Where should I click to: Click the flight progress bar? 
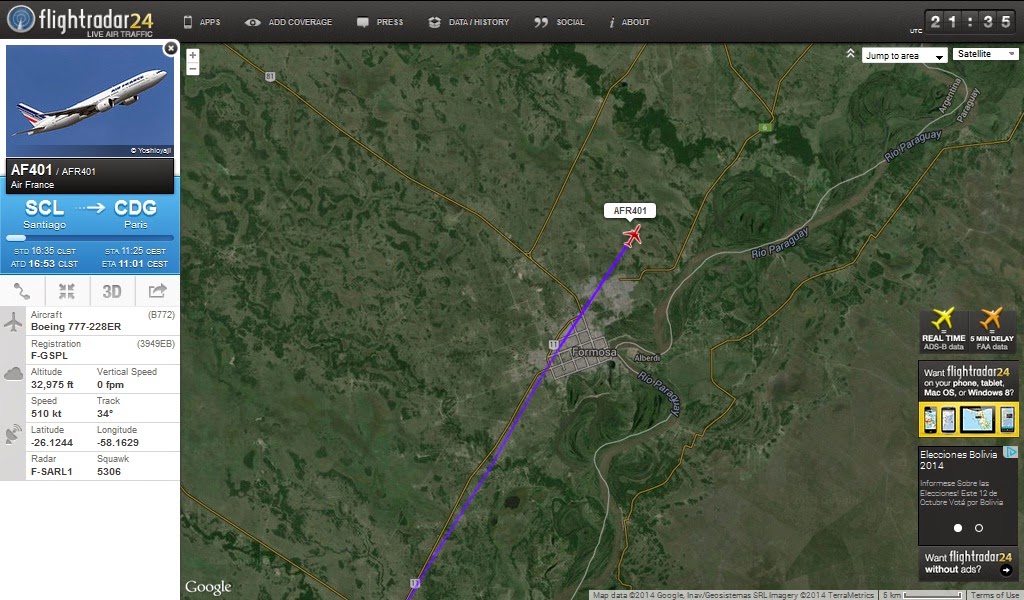click(90, 238)
